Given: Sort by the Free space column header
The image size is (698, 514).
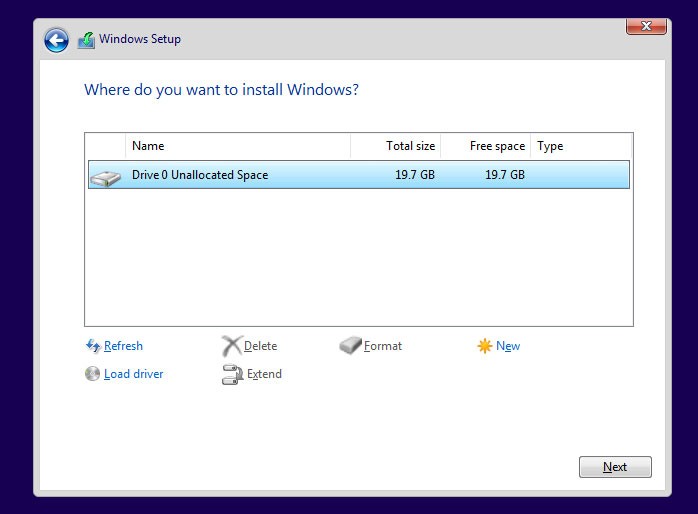Looking at the screenshot, I should click(486, 146).
